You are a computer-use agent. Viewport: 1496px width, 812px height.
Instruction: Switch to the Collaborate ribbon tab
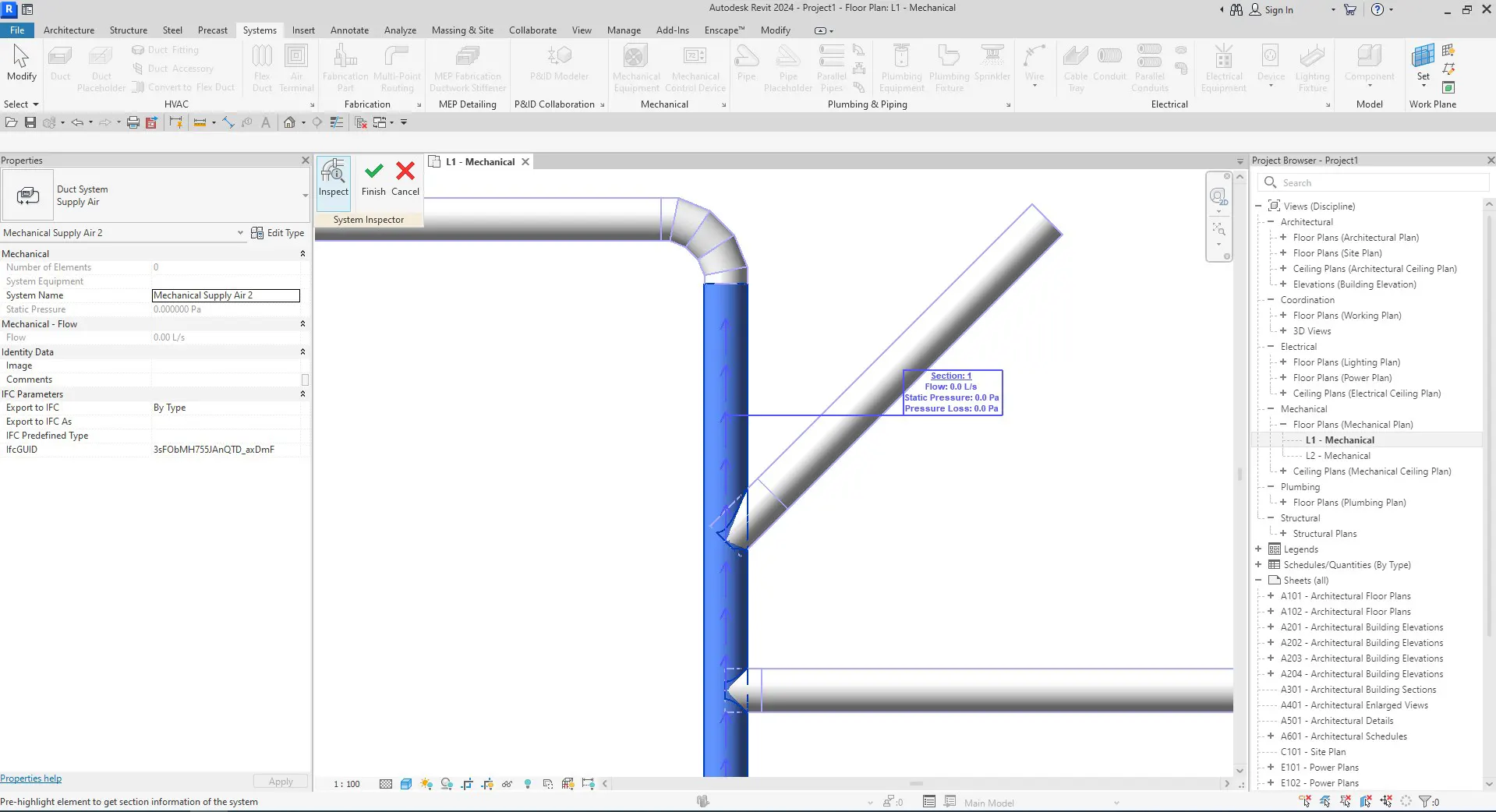pos(532,30)
